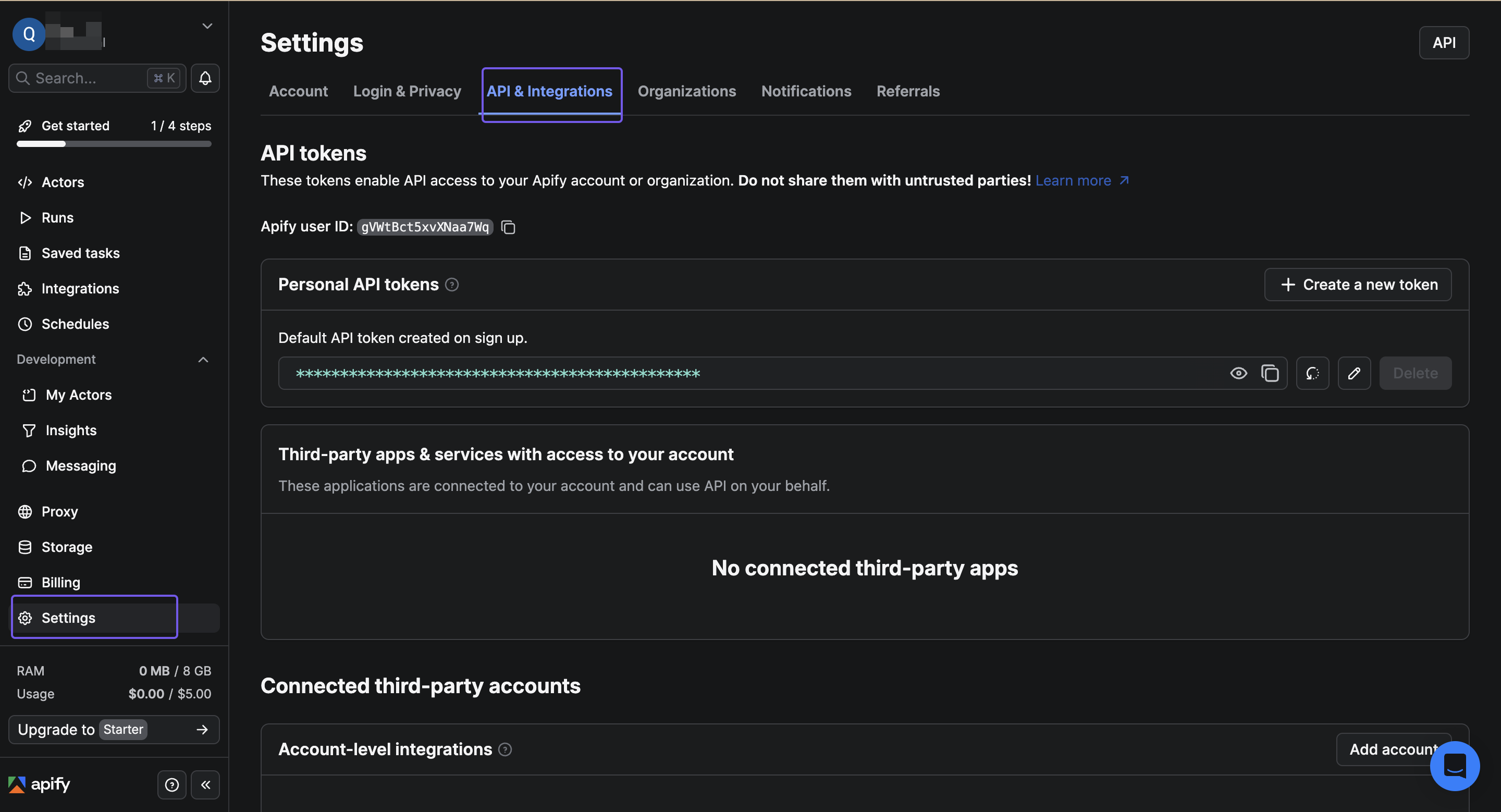Open the account switcher dropdown
Viewport: 1501px width, 812px height.
pyautogui.click(x=207, y=26)
